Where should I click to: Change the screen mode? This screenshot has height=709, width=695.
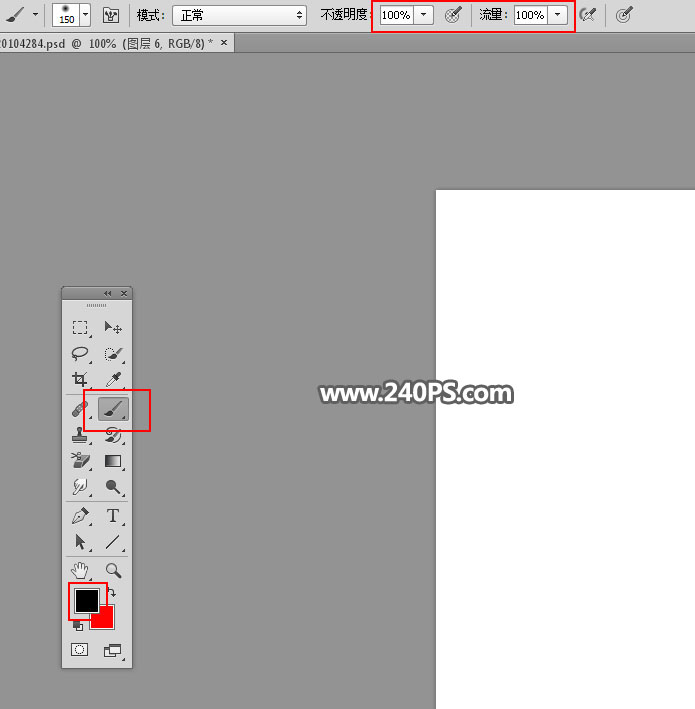[113, 651]
